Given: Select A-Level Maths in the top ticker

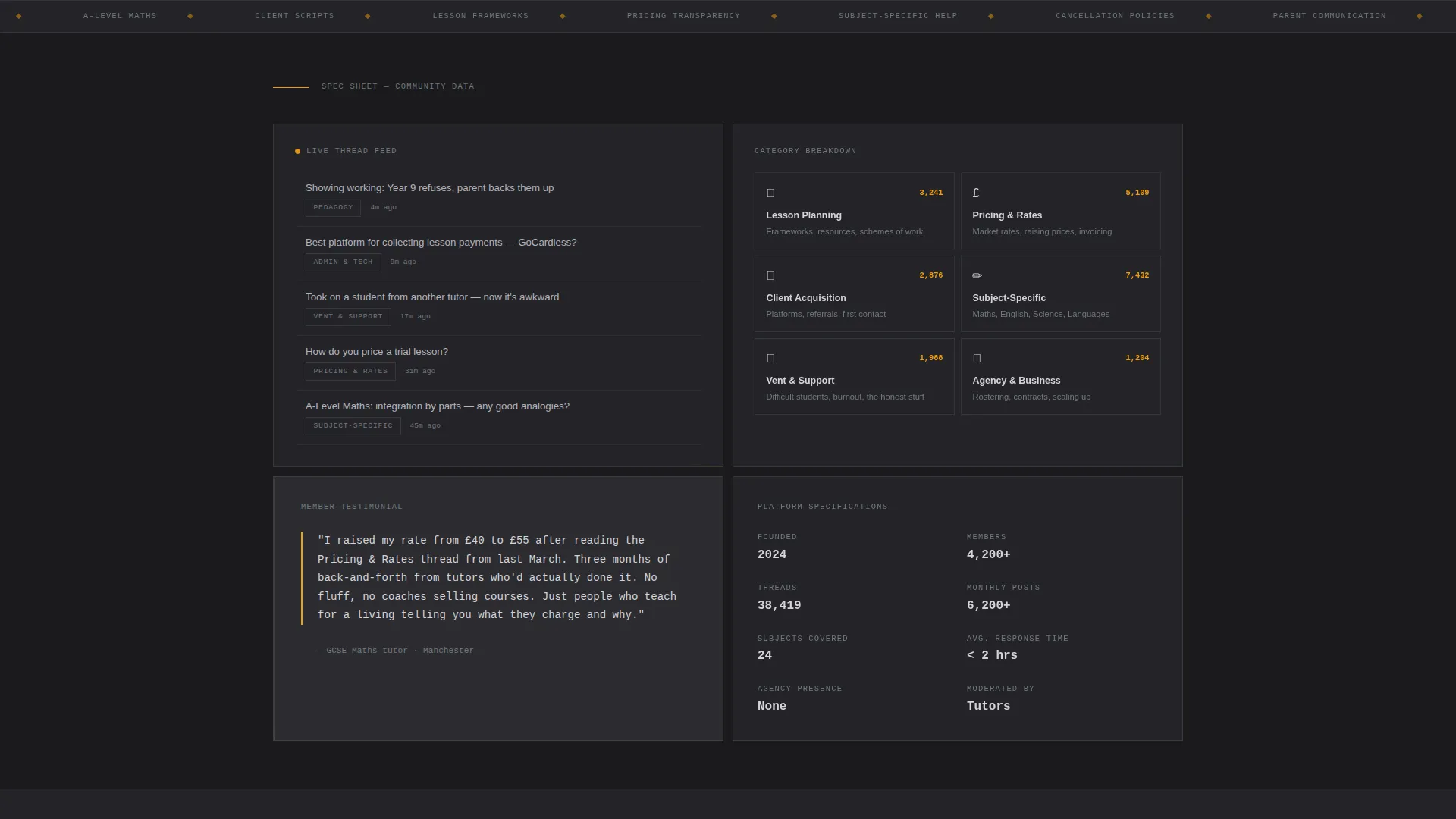Looking at the screenshot, I should (120, 16).
